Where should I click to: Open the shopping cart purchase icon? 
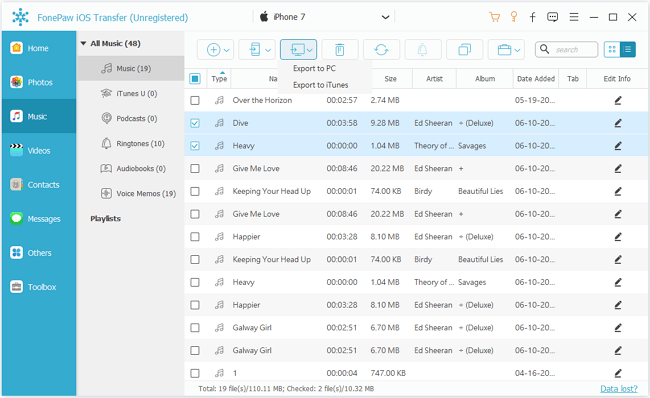[x=494, y=17]
